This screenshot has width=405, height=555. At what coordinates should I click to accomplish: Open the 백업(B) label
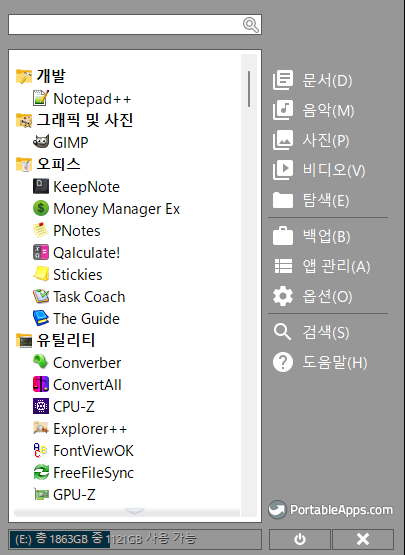tap(326, 236)
